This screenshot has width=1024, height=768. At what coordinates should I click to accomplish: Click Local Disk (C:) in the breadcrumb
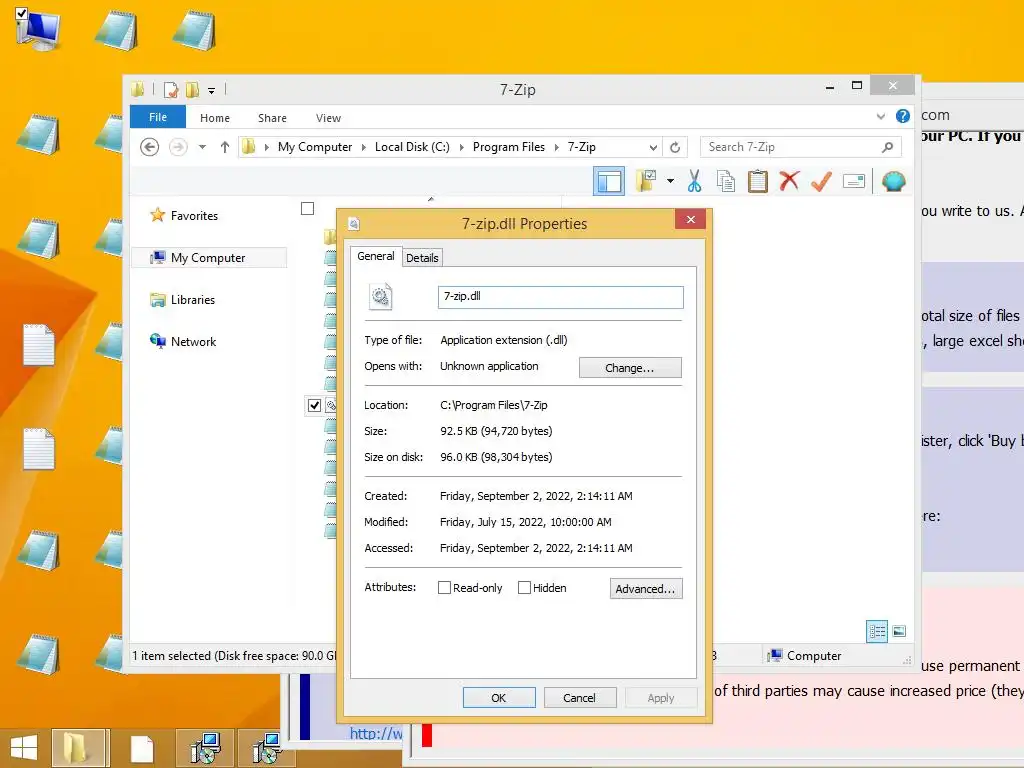point(412,147)
